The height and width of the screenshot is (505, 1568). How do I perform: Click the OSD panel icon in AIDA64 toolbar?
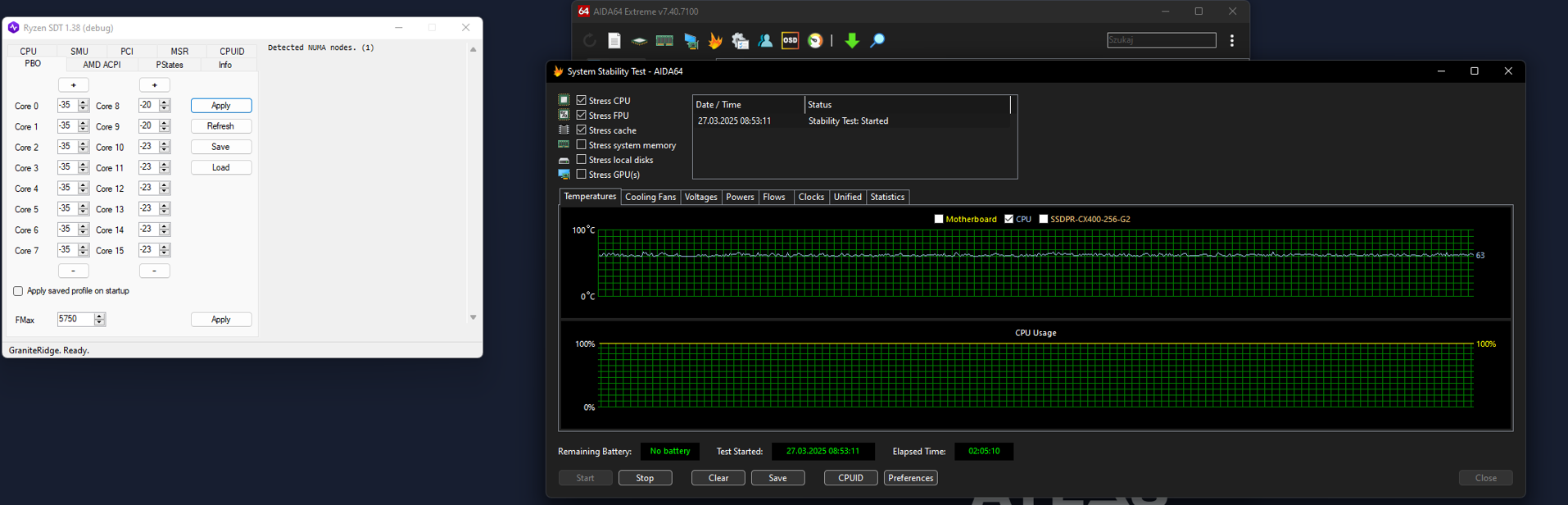coord(790,41)
